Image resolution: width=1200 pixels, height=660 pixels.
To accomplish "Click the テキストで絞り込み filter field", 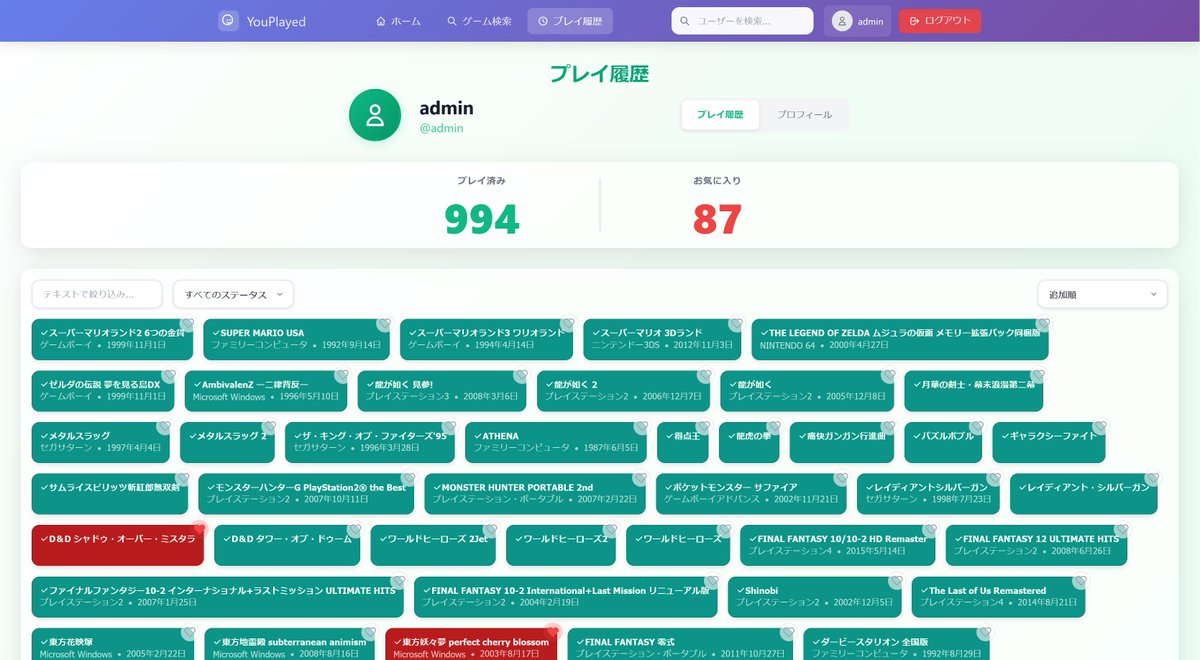I will (97, 294).
